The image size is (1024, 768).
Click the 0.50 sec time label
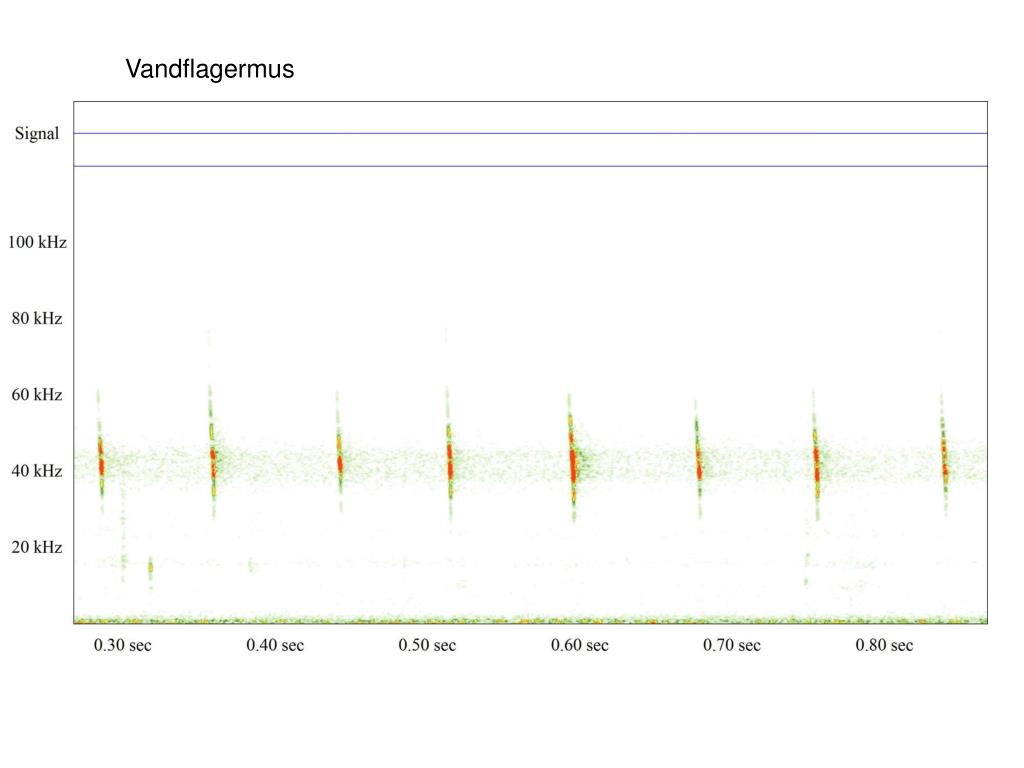click(x=427, y=645)
